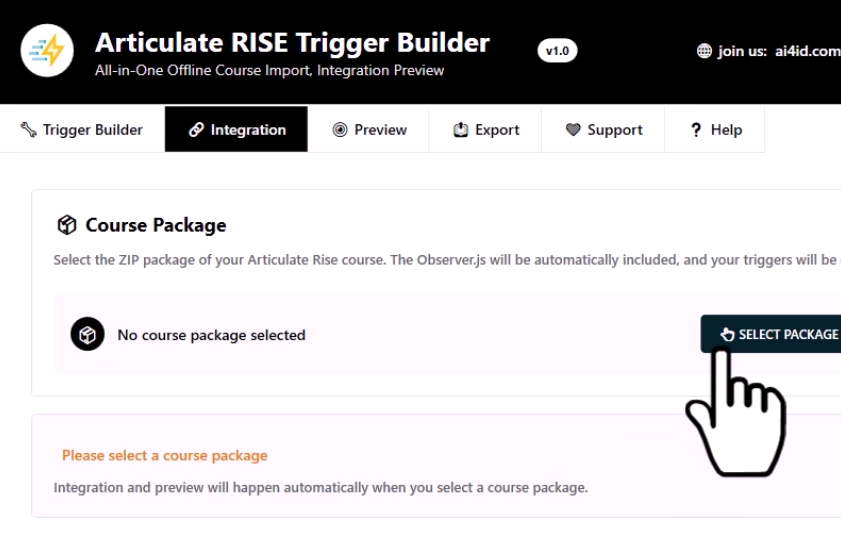
Task: Click the wrench icon on Trigger Builder tab
Action: pos(28,130)
